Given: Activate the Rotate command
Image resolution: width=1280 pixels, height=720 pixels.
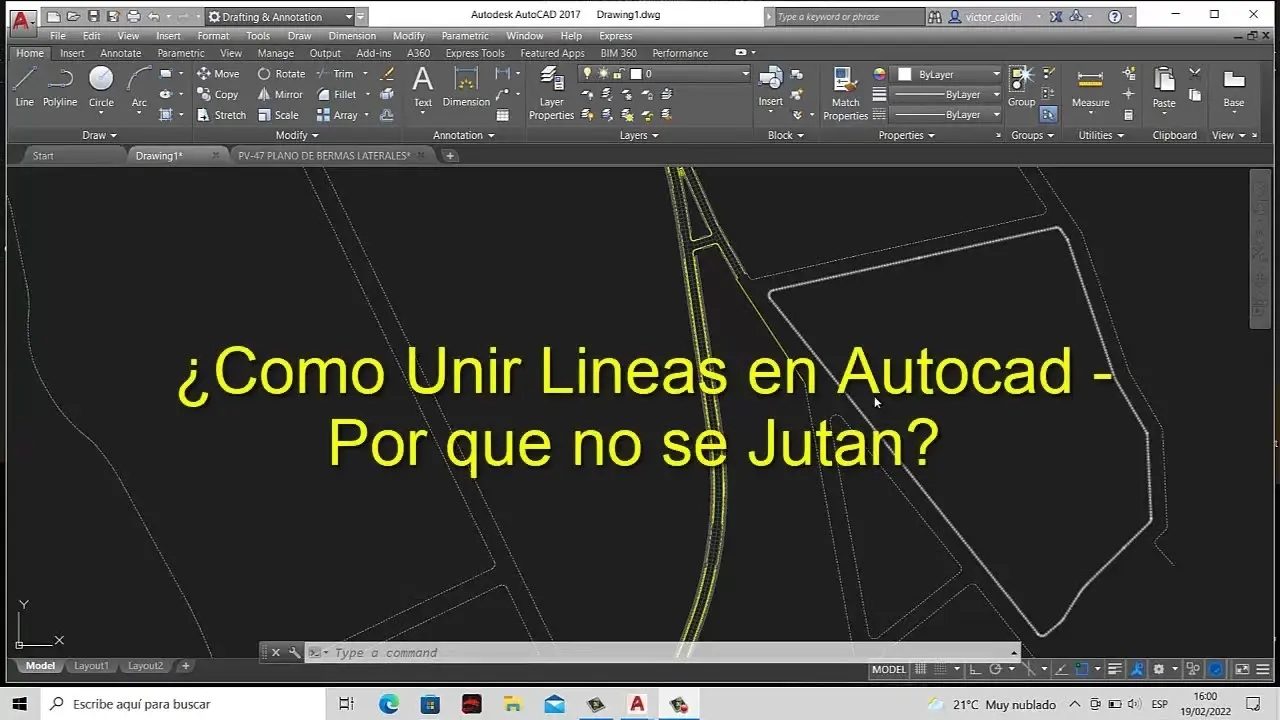Looking at the screenshot, I should 281,74.
